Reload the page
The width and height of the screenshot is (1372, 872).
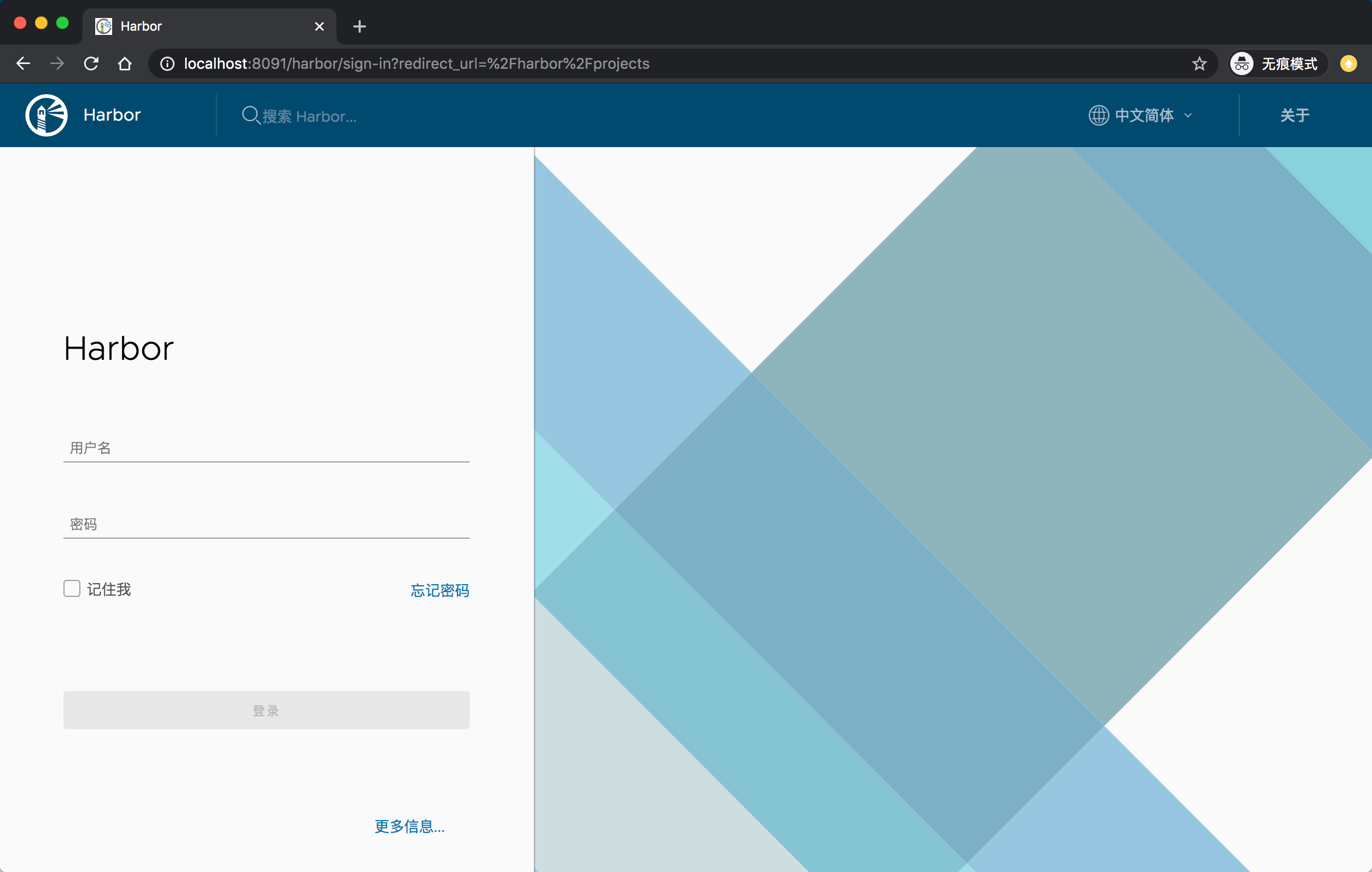tap(91, 63)
